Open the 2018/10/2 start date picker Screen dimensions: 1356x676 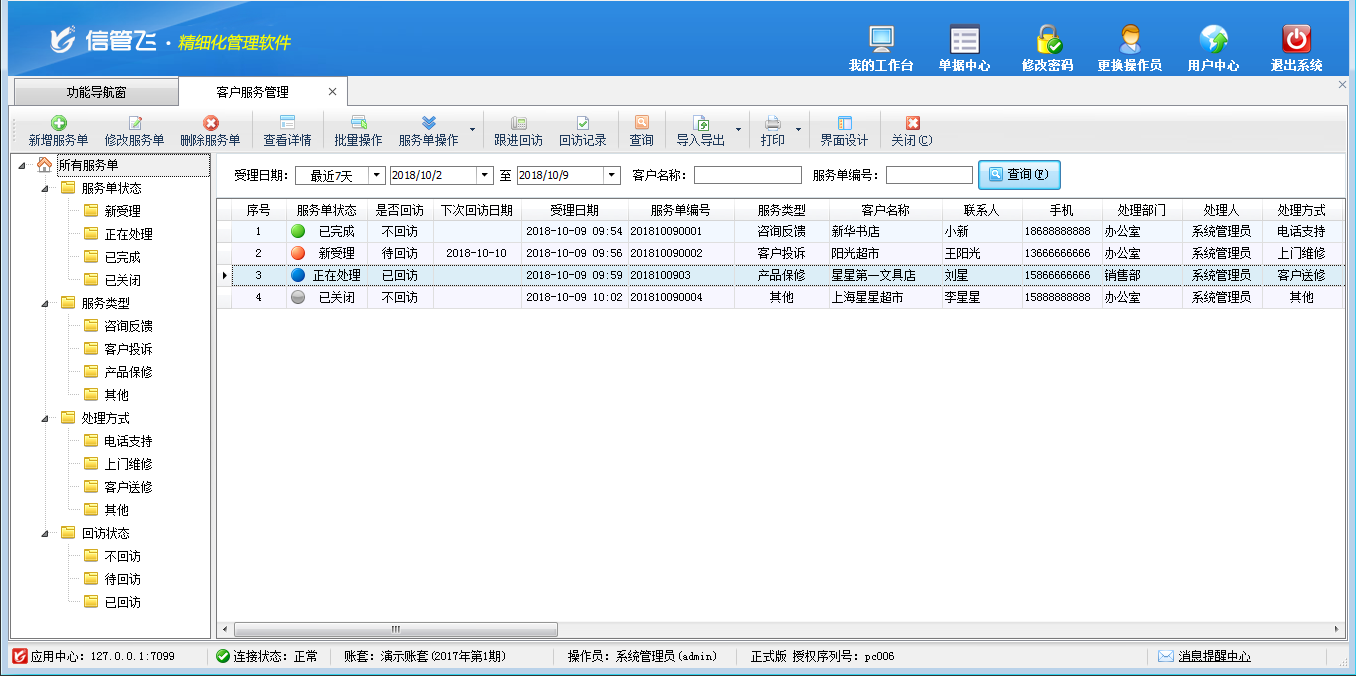485,175
